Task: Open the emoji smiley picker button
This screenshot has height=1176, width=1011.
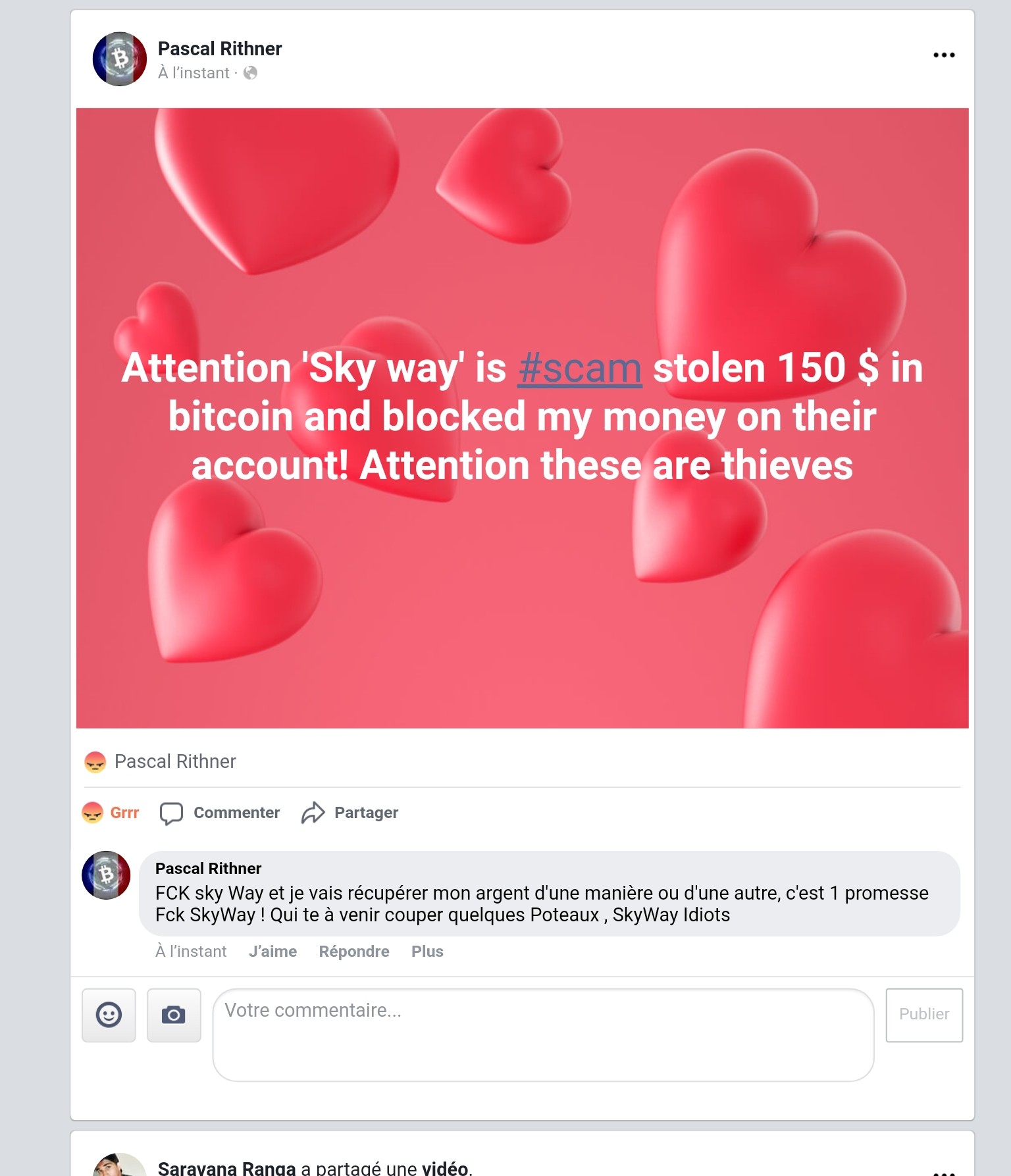Action: tap(109, 1015)
